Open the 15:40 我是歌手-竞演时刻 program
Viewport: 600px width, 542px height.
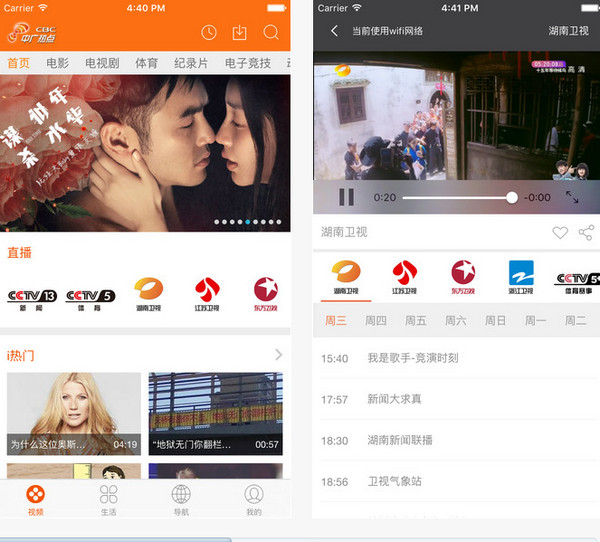457,358
